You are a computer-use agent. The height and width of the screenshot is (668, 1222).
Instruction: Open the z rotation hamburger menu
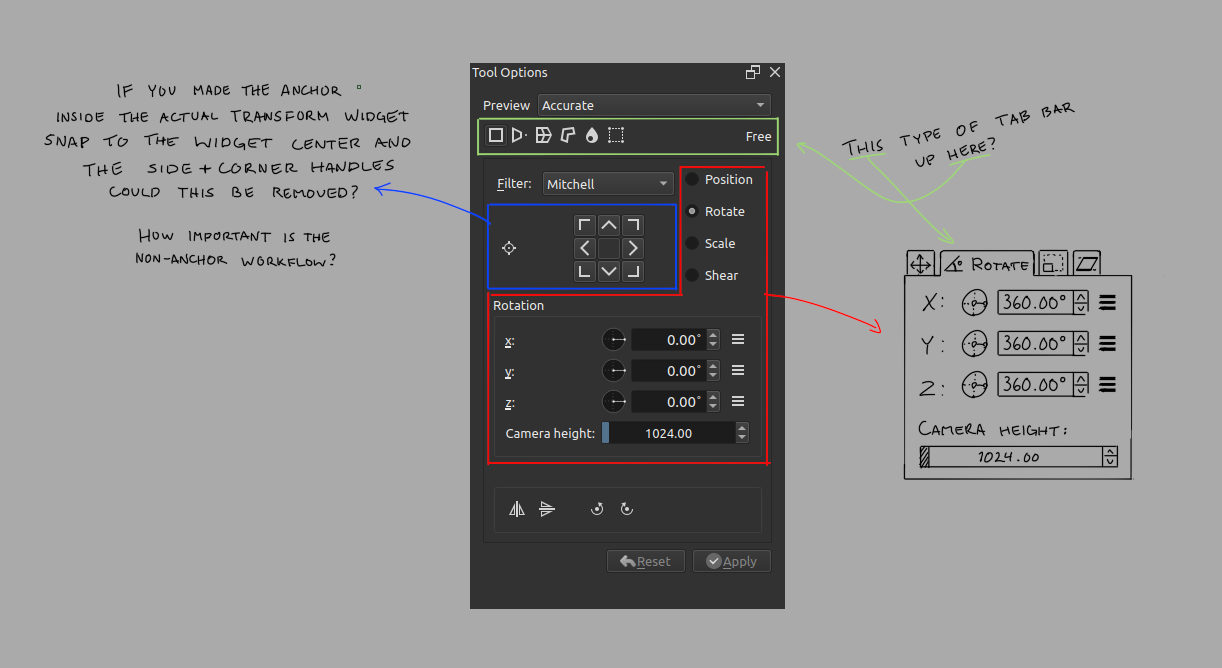point(738,401)
